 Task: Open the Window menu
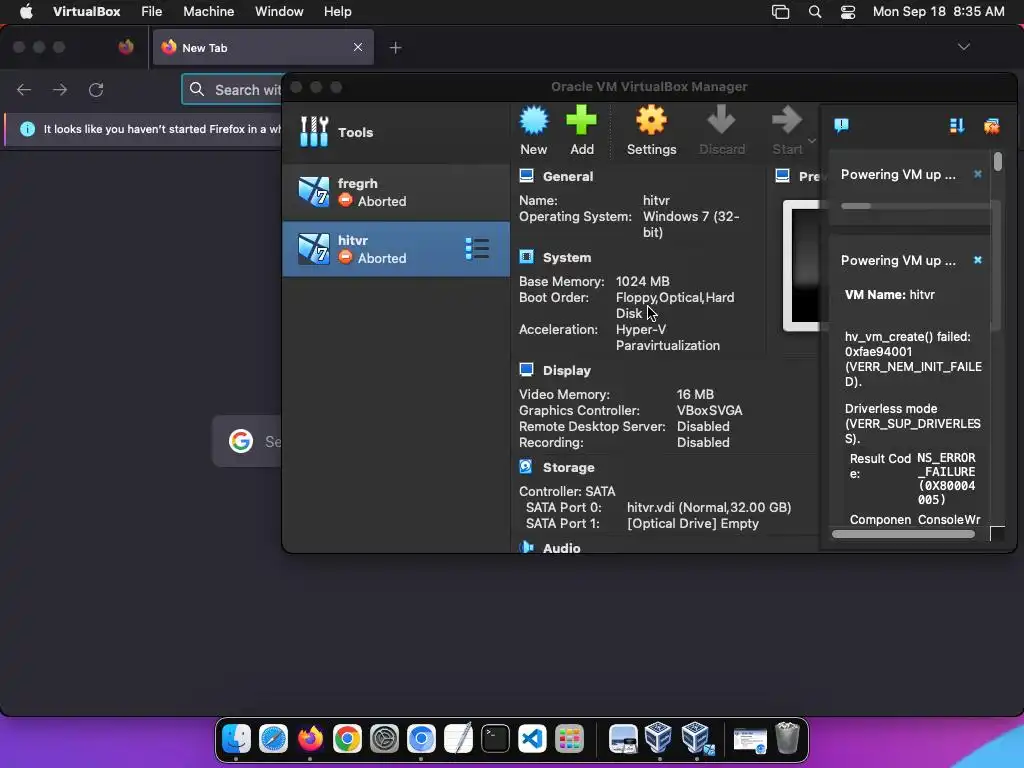point(279,12)
